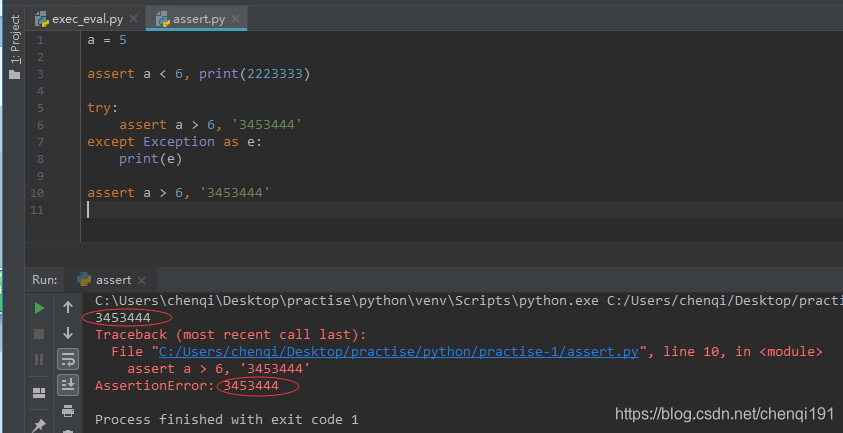
Task: Stop the running process
Action: click(39, 334)
